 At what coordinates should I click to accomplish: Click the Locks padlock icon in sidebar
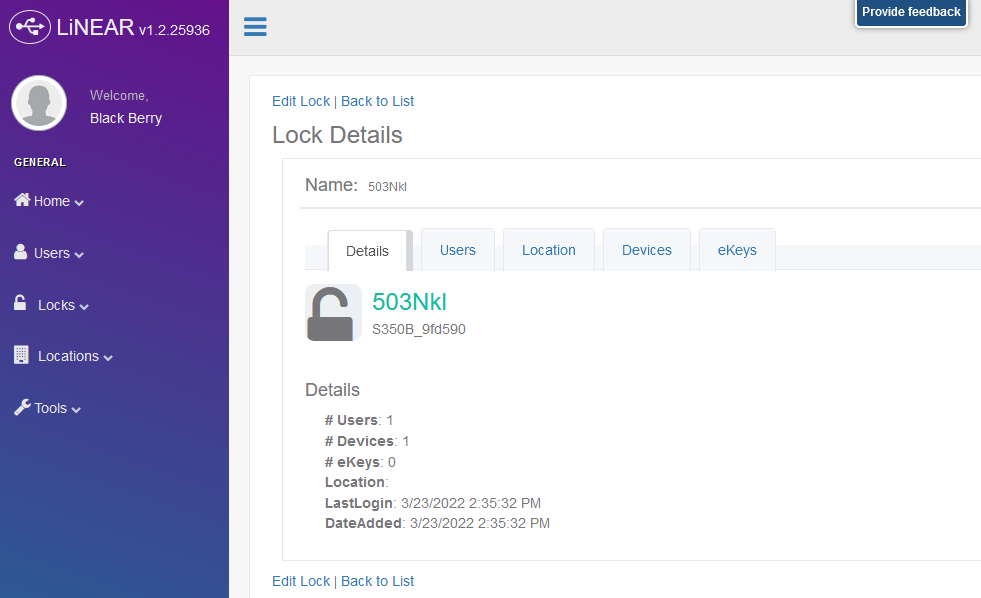point(20,303)
